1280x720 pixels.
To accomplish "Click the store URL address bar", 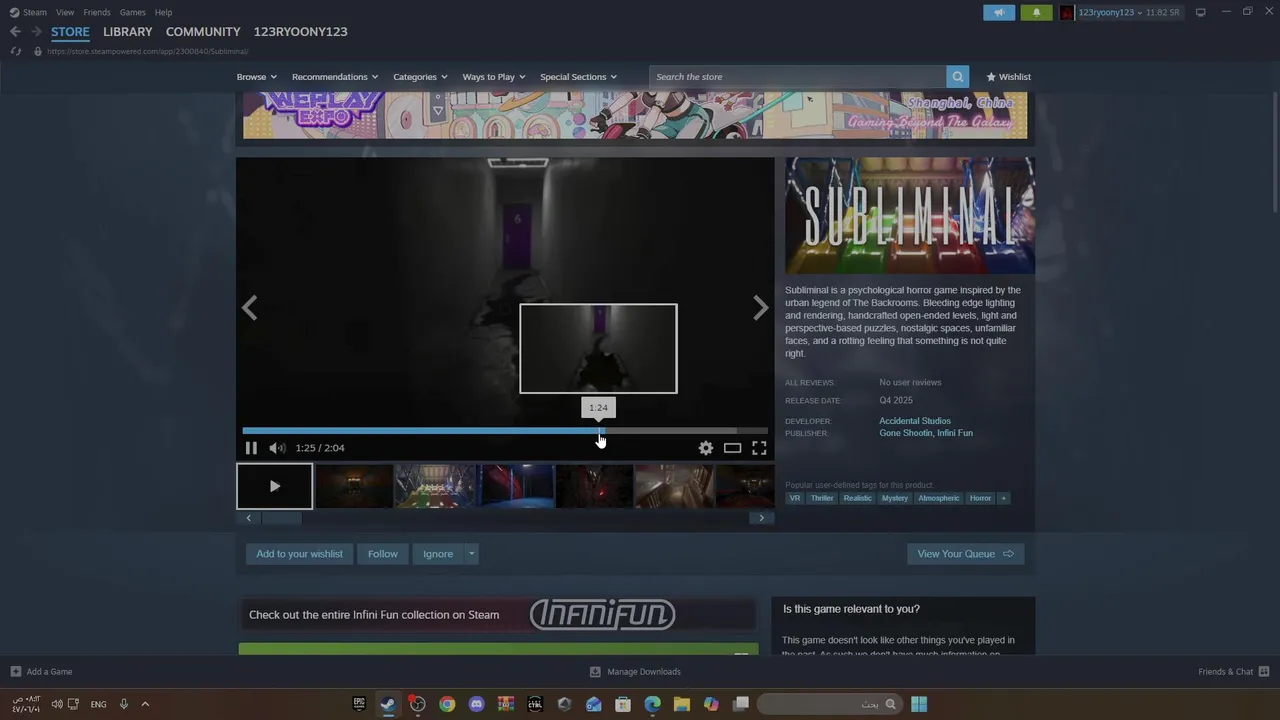I will pyautogui.click(x=148, y=51).
